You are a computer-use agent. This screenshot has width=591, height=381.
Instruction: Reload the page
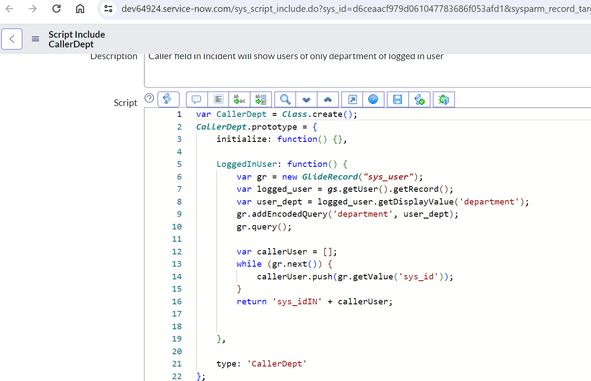56,8
